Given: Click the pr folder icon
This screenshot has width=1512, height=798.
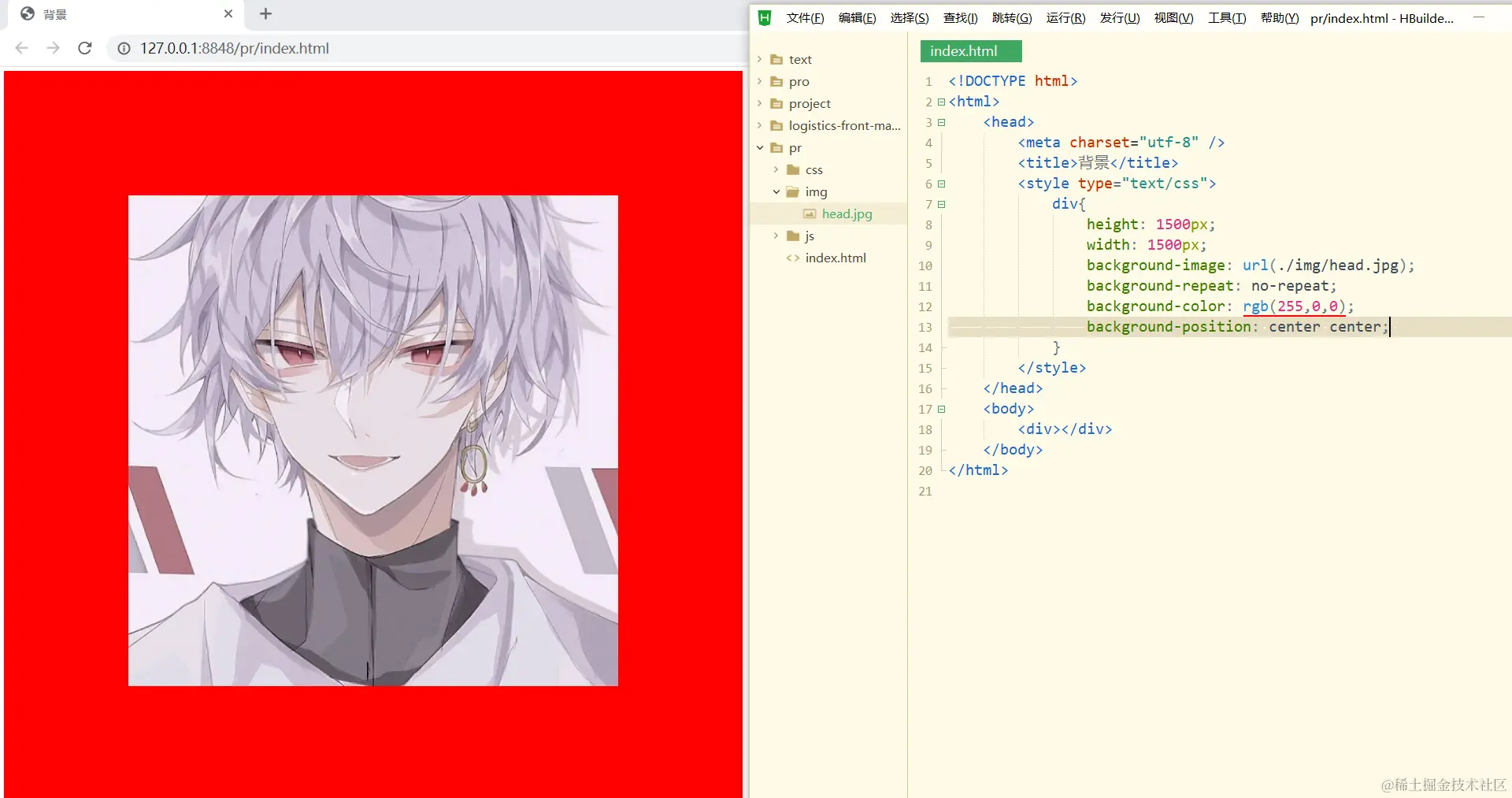Looking at the screenshot, I should click(x=776, y=147).
